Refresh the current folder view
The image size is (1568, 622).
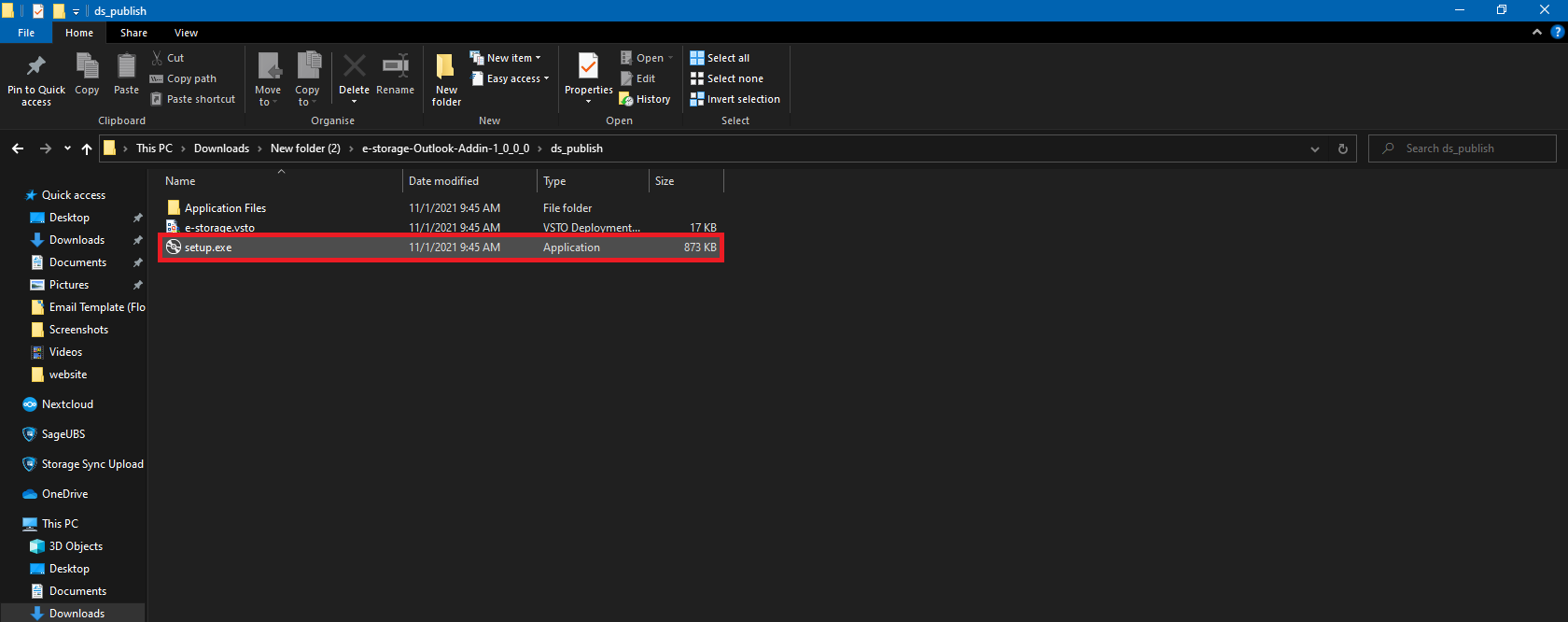click(x=1343, y=148)
